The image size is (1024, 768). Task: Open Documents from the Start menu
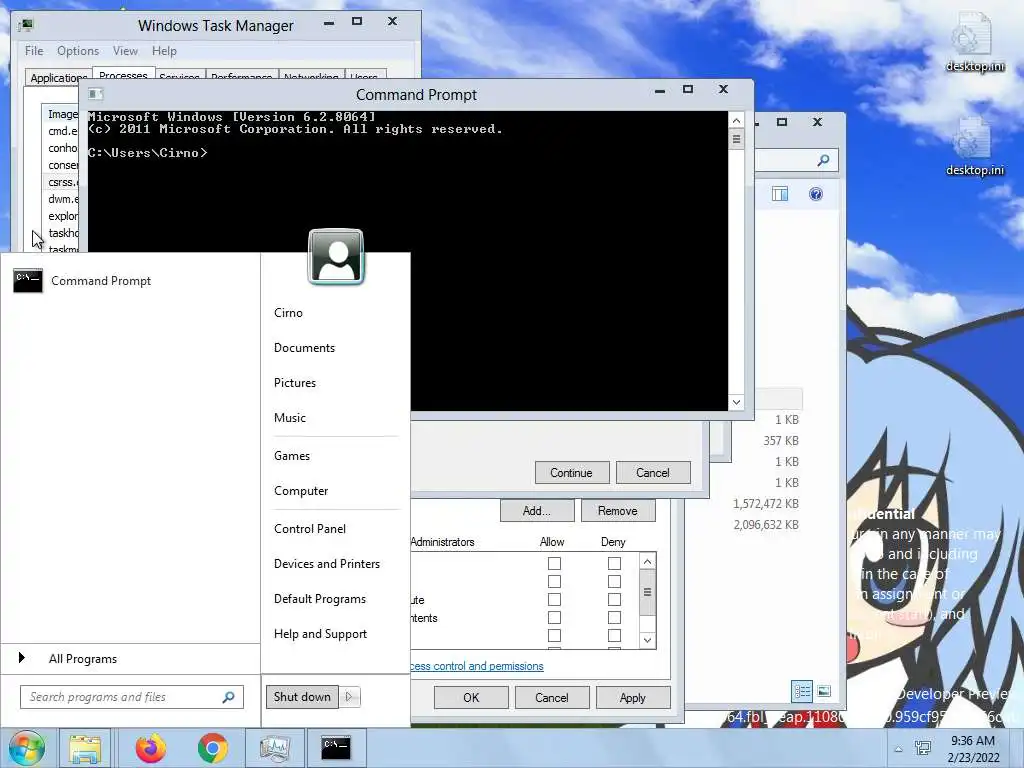[304, 348]
